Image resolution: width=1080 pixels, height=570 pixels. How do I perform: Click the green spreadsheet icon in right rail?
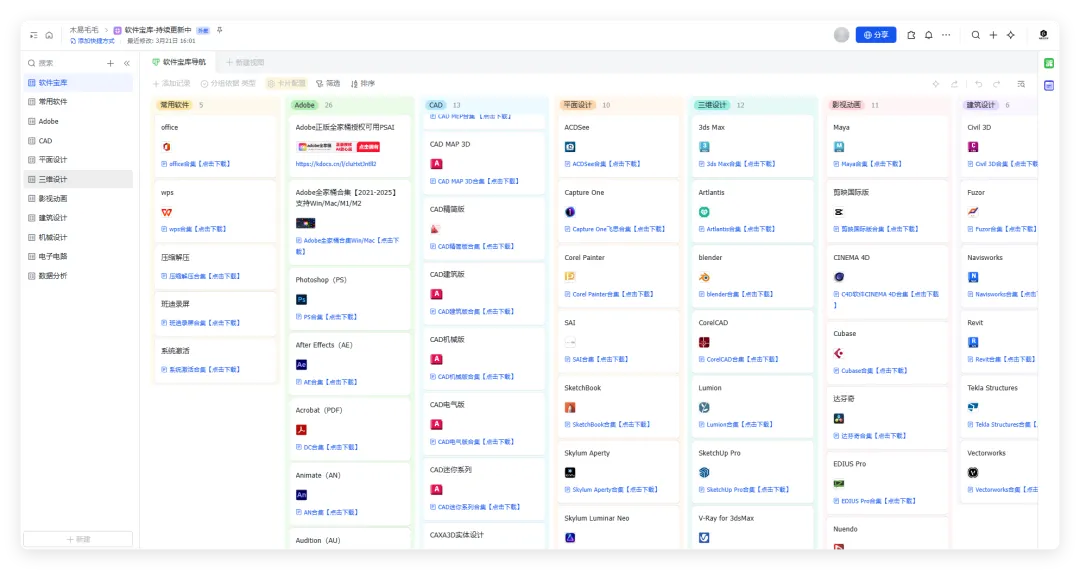point(1049,63)
